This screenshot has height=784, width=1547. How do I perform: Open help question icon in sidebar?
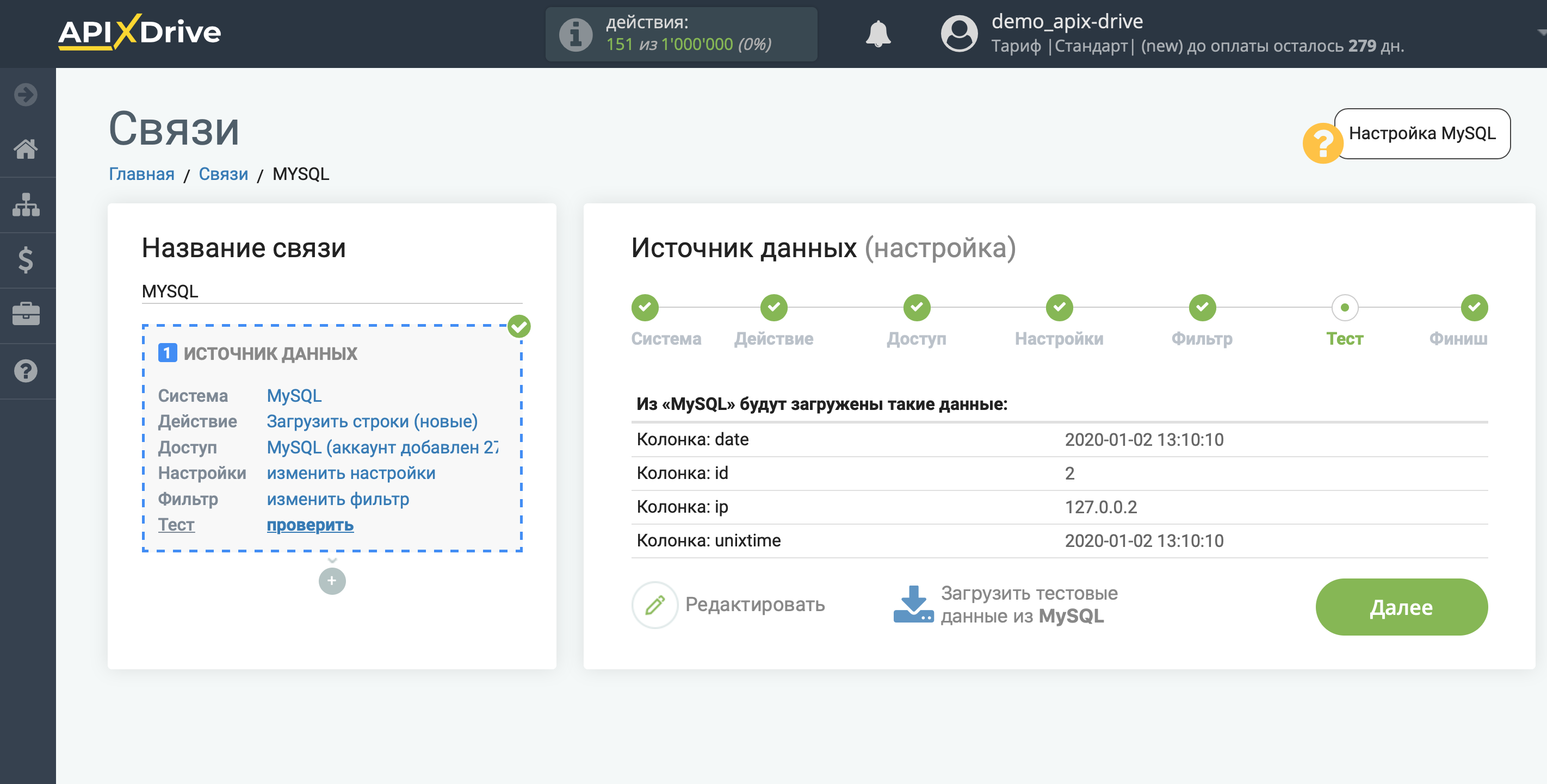pyautogui.click(x=26, y=371)
